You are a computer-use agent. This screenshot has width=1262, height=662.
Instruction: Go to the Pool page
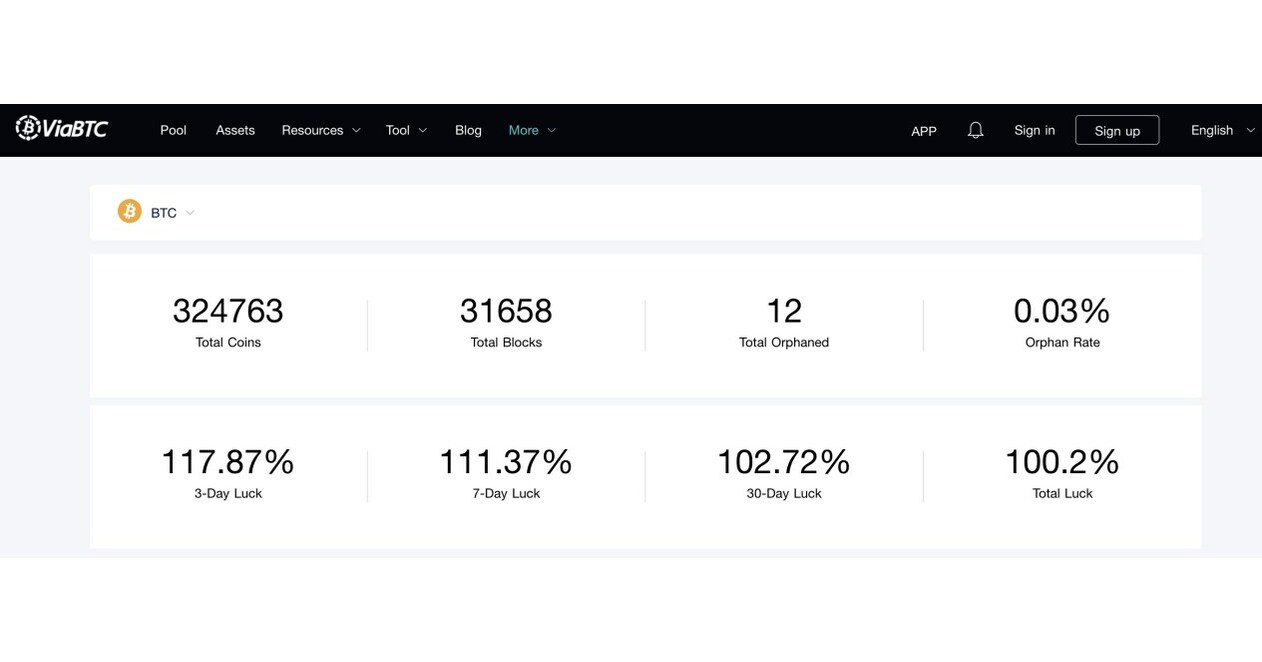pyautogui.click(x=173, y=128)
